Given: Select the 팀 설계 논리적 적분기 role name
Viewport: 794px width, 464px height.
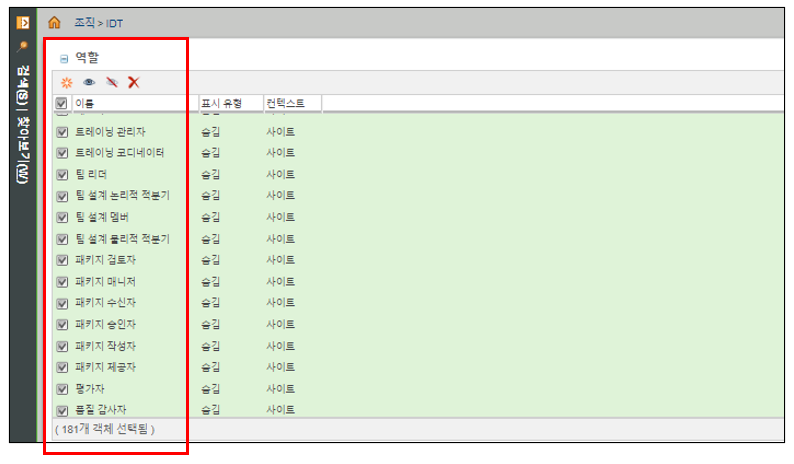Looking at the screenshot, I should (x=123, y=195).
